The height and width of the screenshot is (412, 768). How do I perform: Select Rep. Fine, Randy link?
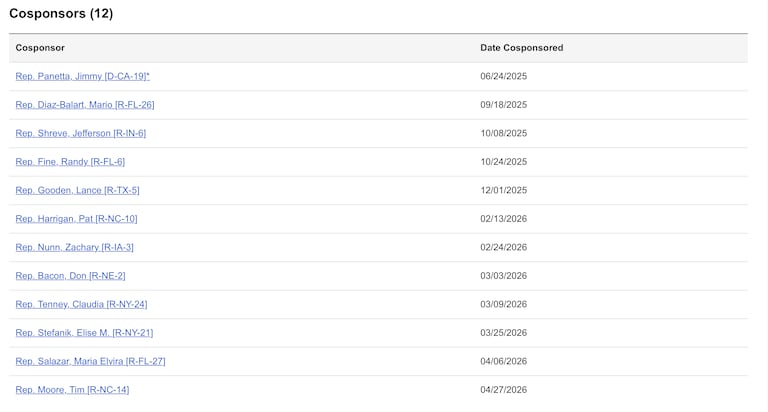point(70,162)
